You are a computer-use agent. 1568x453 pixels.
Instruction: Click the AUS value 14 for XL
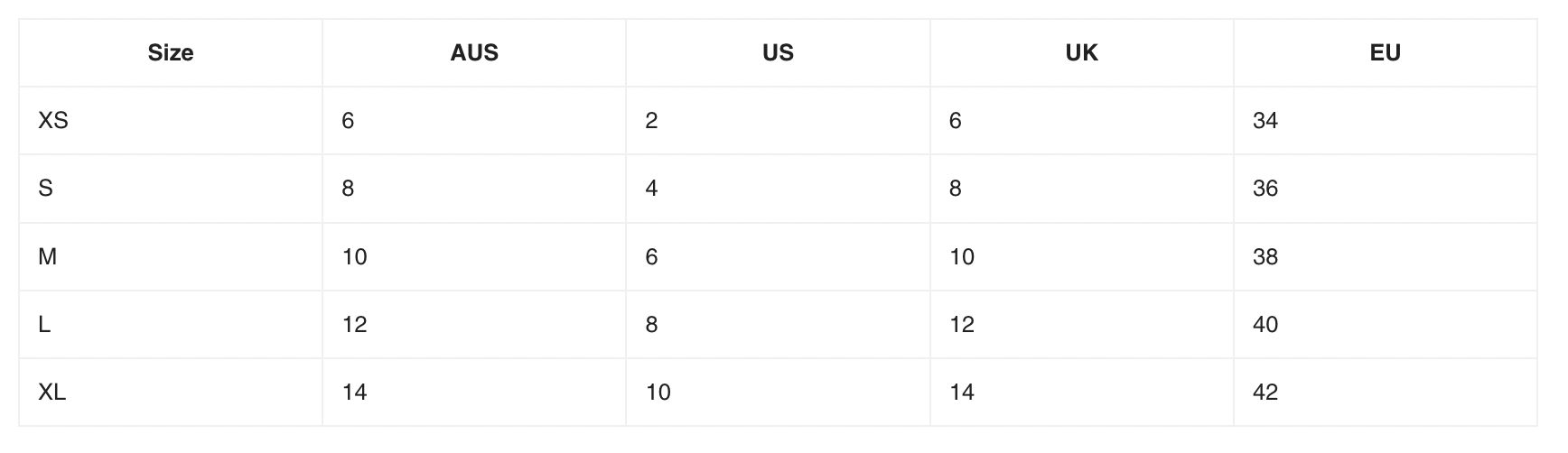click(x=355, y=393)
